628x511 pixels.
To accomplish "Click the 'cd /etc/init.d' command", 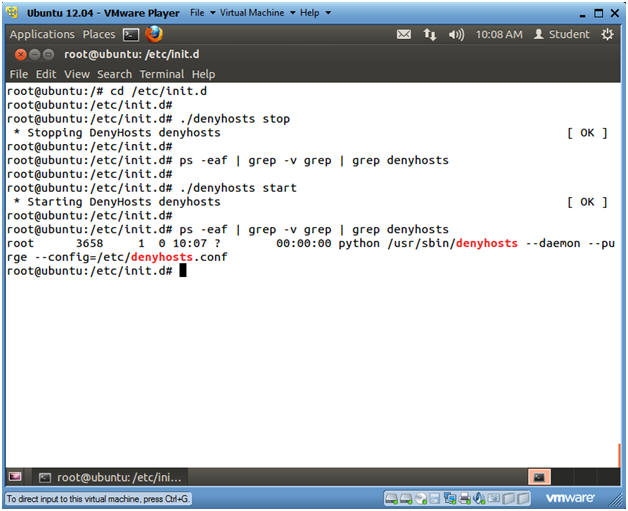I will (159, 91).
